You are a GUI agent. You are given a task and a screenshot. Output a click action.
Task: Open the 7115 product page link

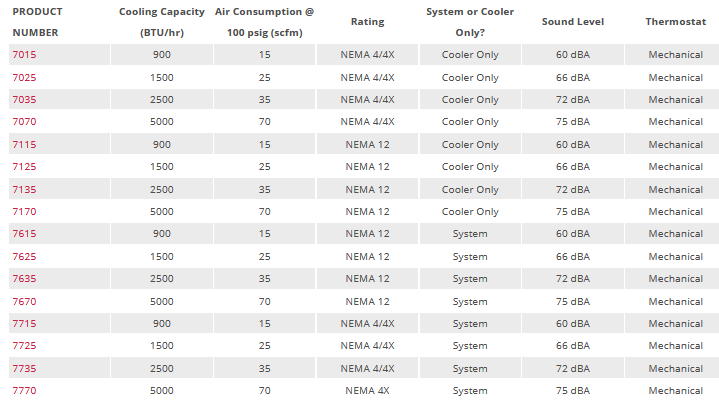pyautogui.click(x=24, y=144)
